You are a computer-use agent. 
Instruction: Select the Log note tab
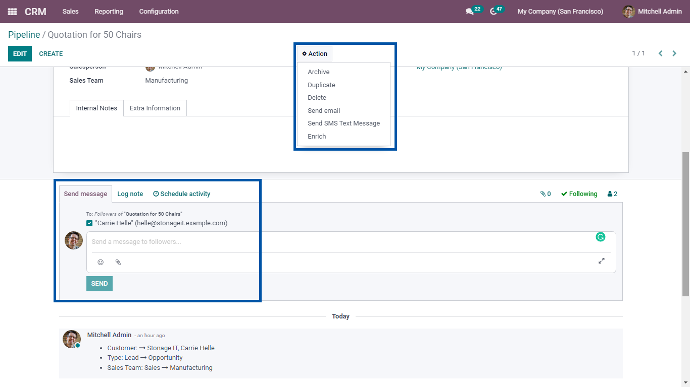(130, 194)
